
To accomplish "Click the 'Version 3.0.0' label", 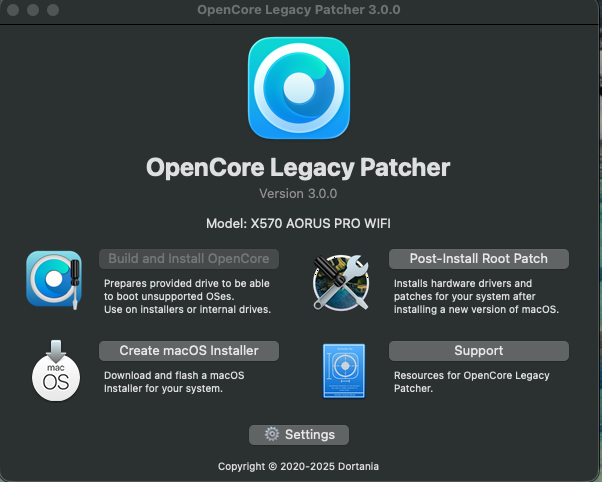I will click(x=298, y=194).
